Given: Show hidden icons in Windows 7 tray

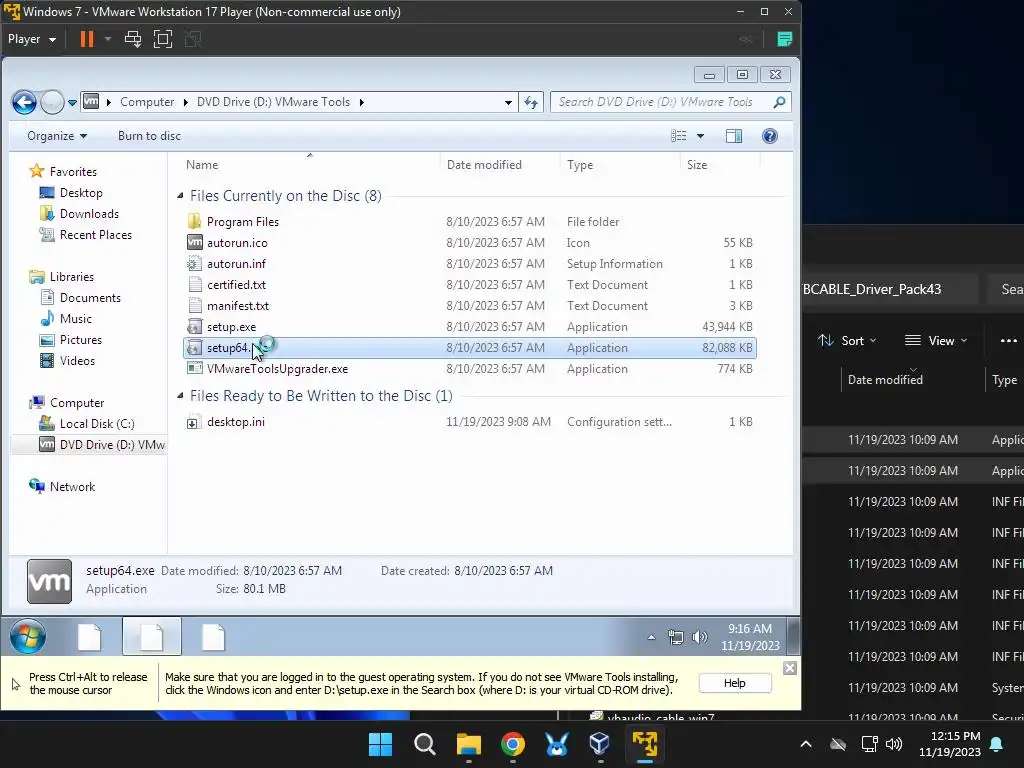Looking at the screenshot, I should [x=651, y=637].
